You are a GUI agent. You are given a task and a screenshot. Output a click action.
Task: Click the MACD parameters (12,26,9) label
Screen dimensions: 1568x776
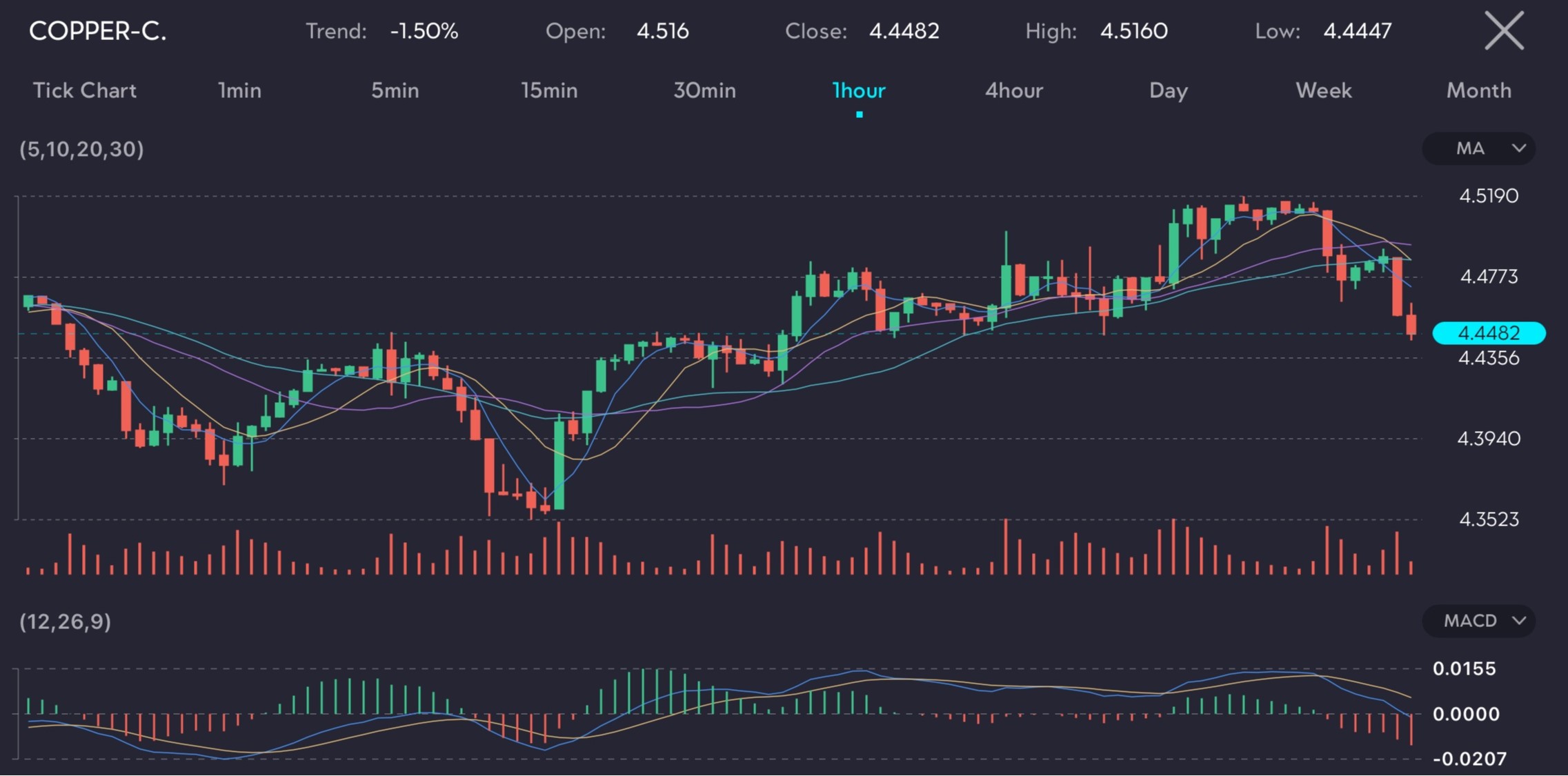point(65,621)
